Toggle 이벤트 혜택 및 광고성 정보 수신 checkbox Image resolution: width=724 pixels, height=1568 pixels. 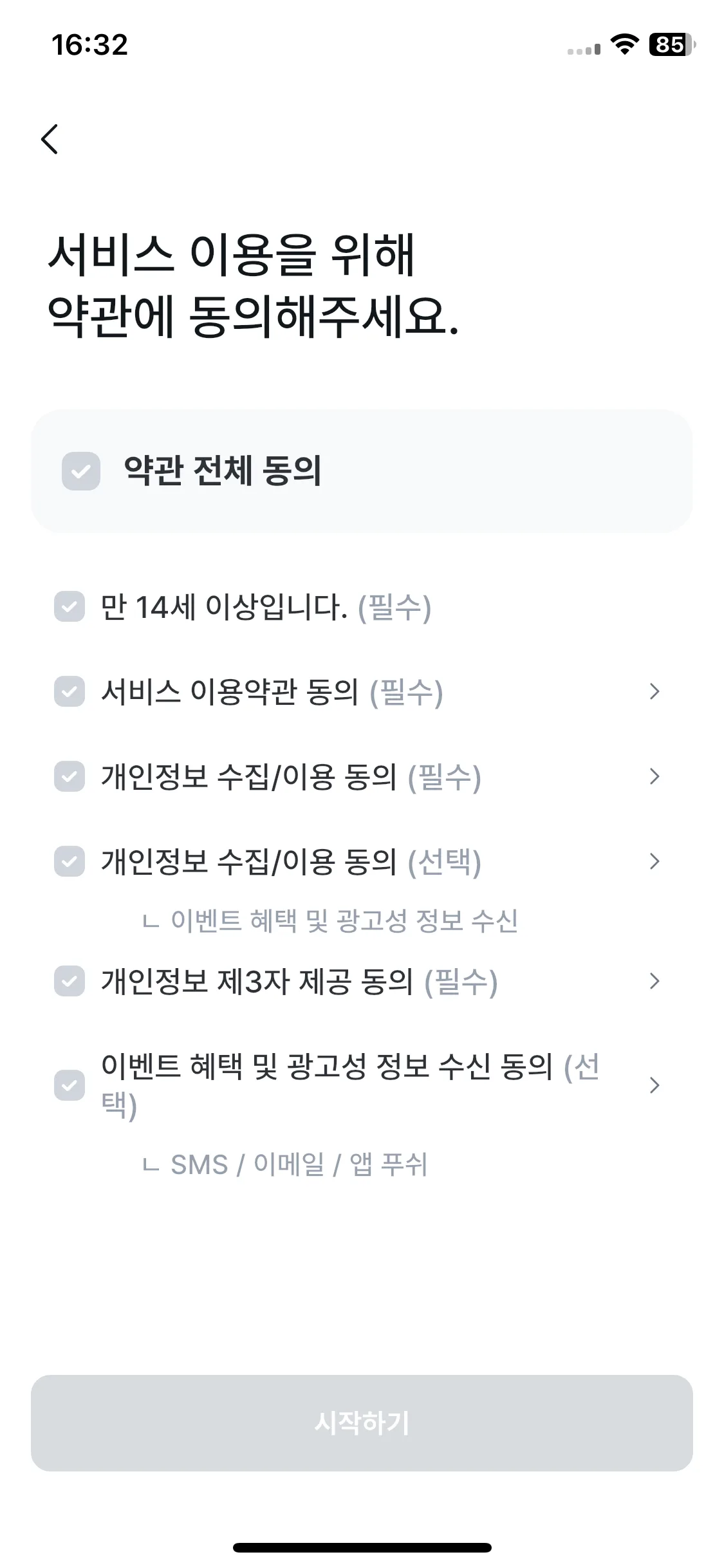click(70, 1085)
